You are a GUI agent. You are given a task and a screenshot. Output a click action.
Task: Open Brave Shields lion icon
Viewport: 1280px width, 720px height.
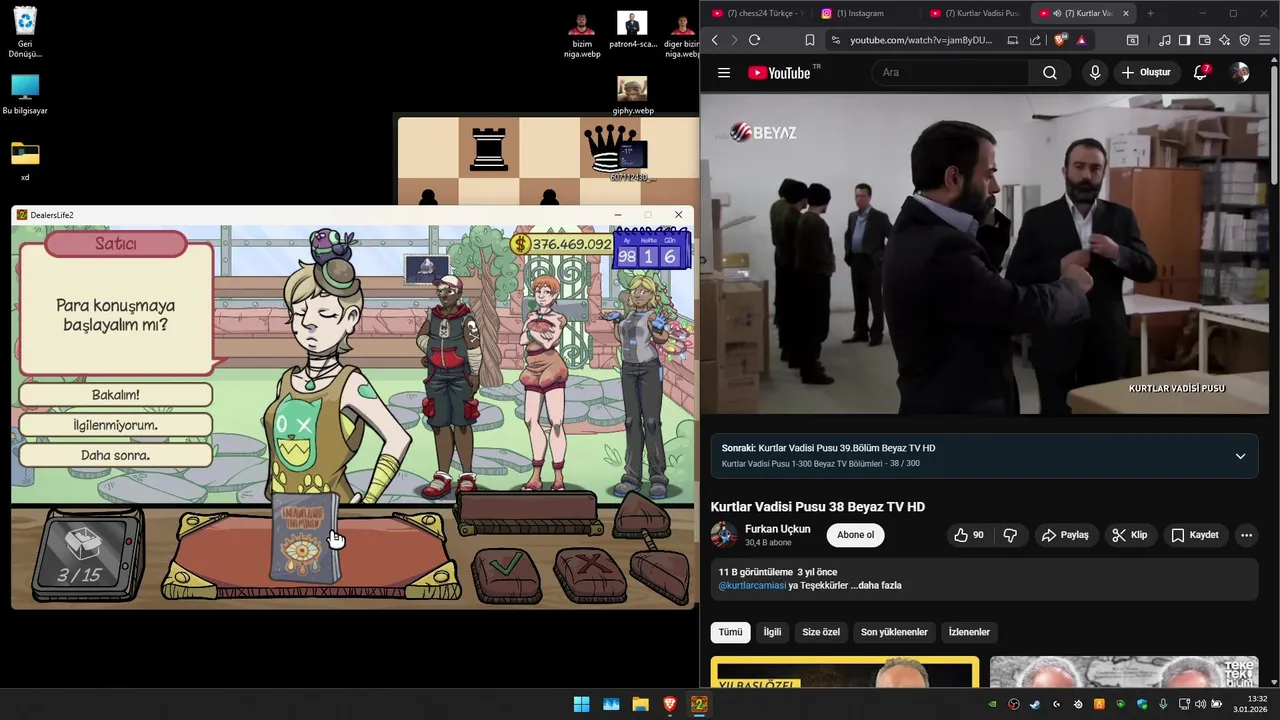(1060, 40)
